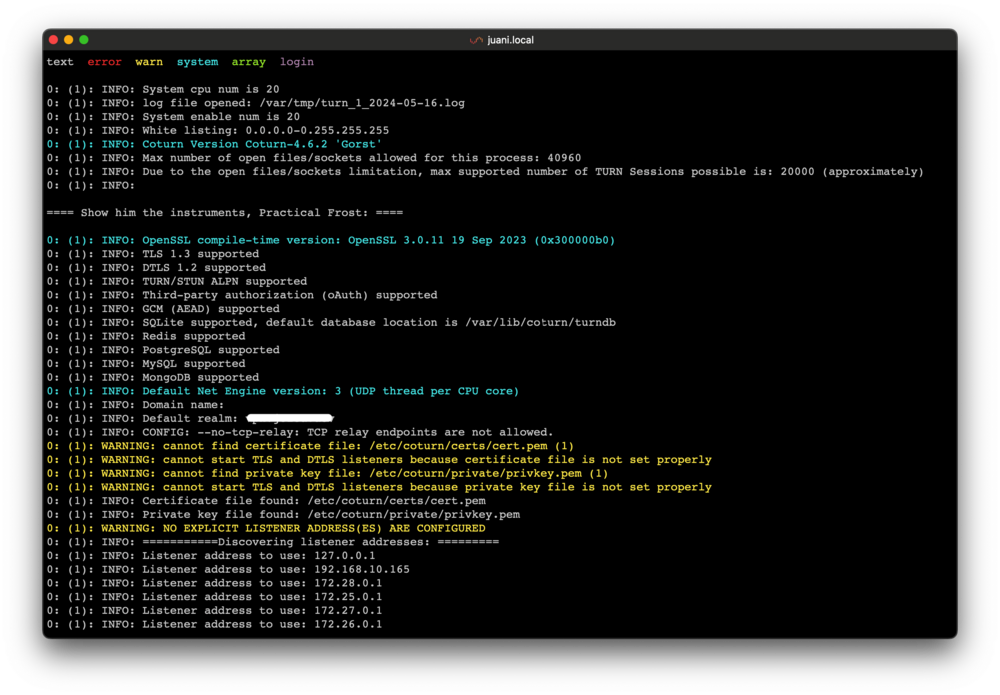Image resolution: width=1000 pixels, height=695 pixels.
Task: Click the cyan 'system' legend label
Action: 198,62
